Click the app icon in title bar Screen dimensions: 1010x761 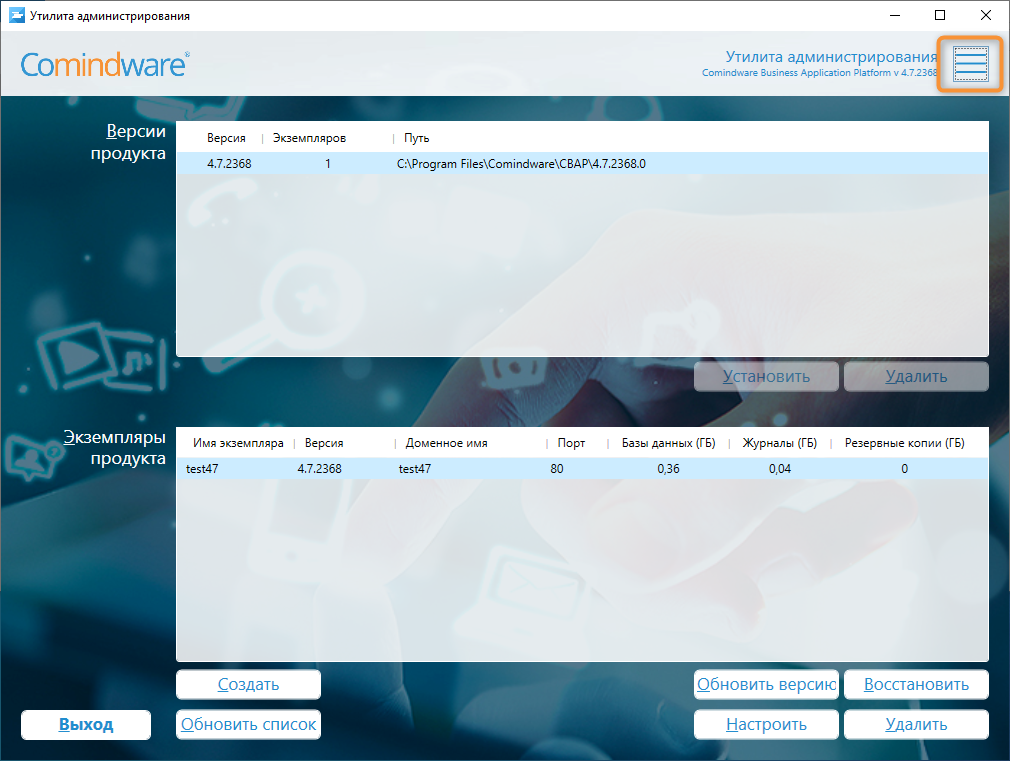(x=16, y=15)
